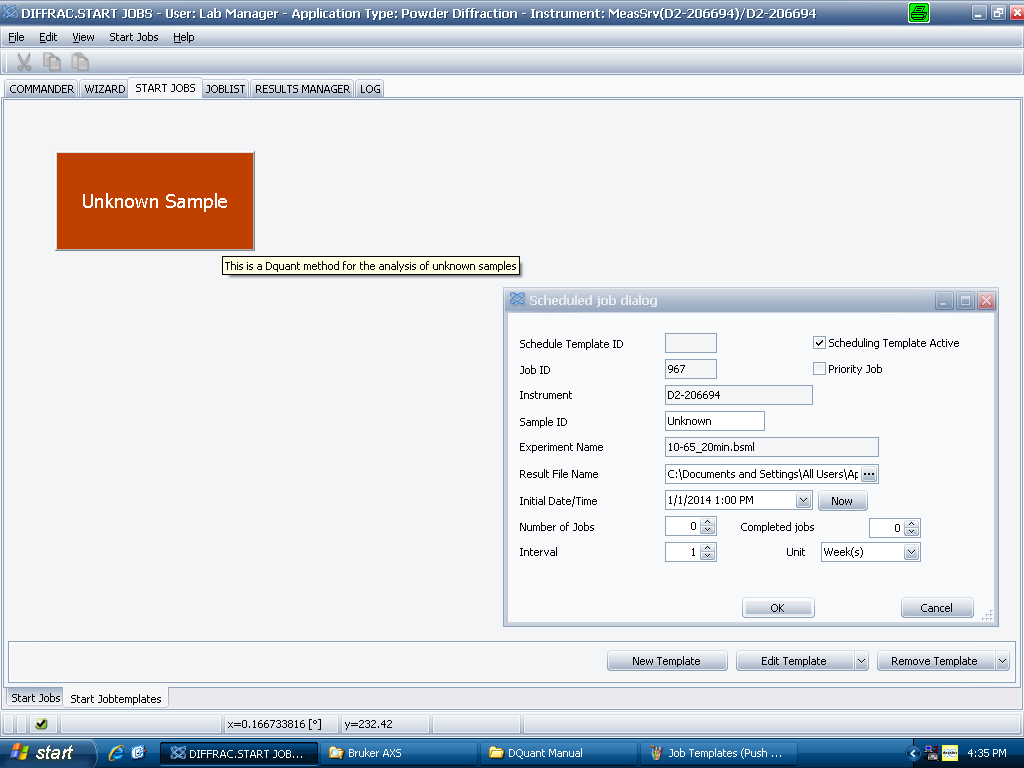Click the Edit Template button
This screenshot has width=1024, height=768.
pos(794,661)
